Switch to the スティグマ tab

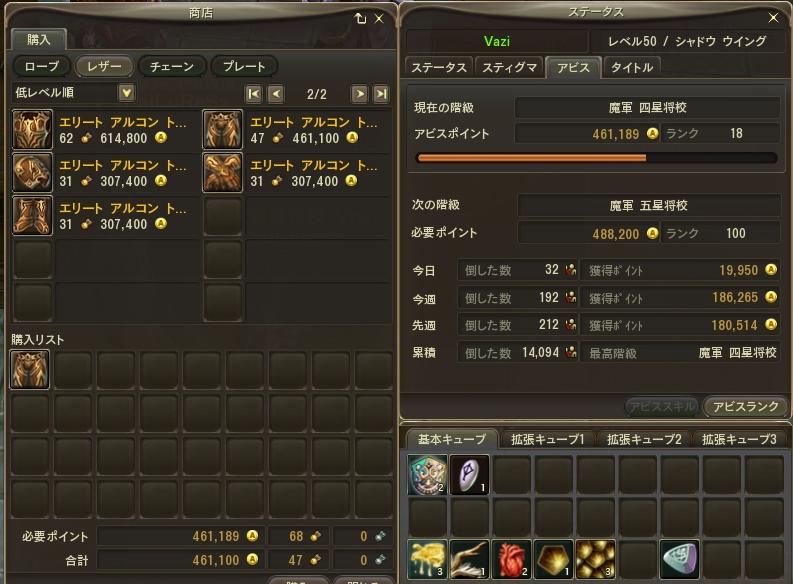509,68
